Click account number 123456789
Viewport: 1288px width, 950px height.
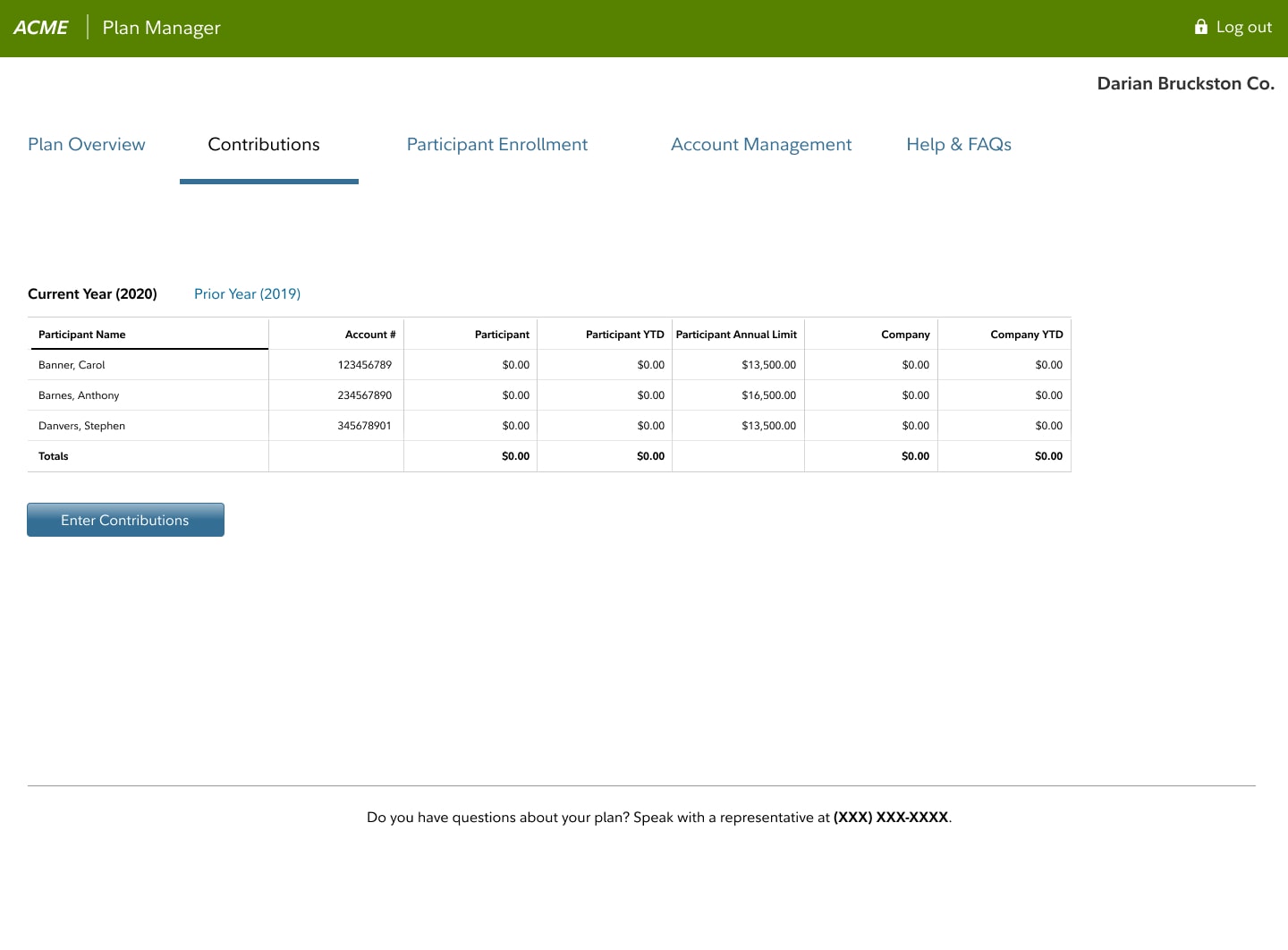(x=365, y=365)
